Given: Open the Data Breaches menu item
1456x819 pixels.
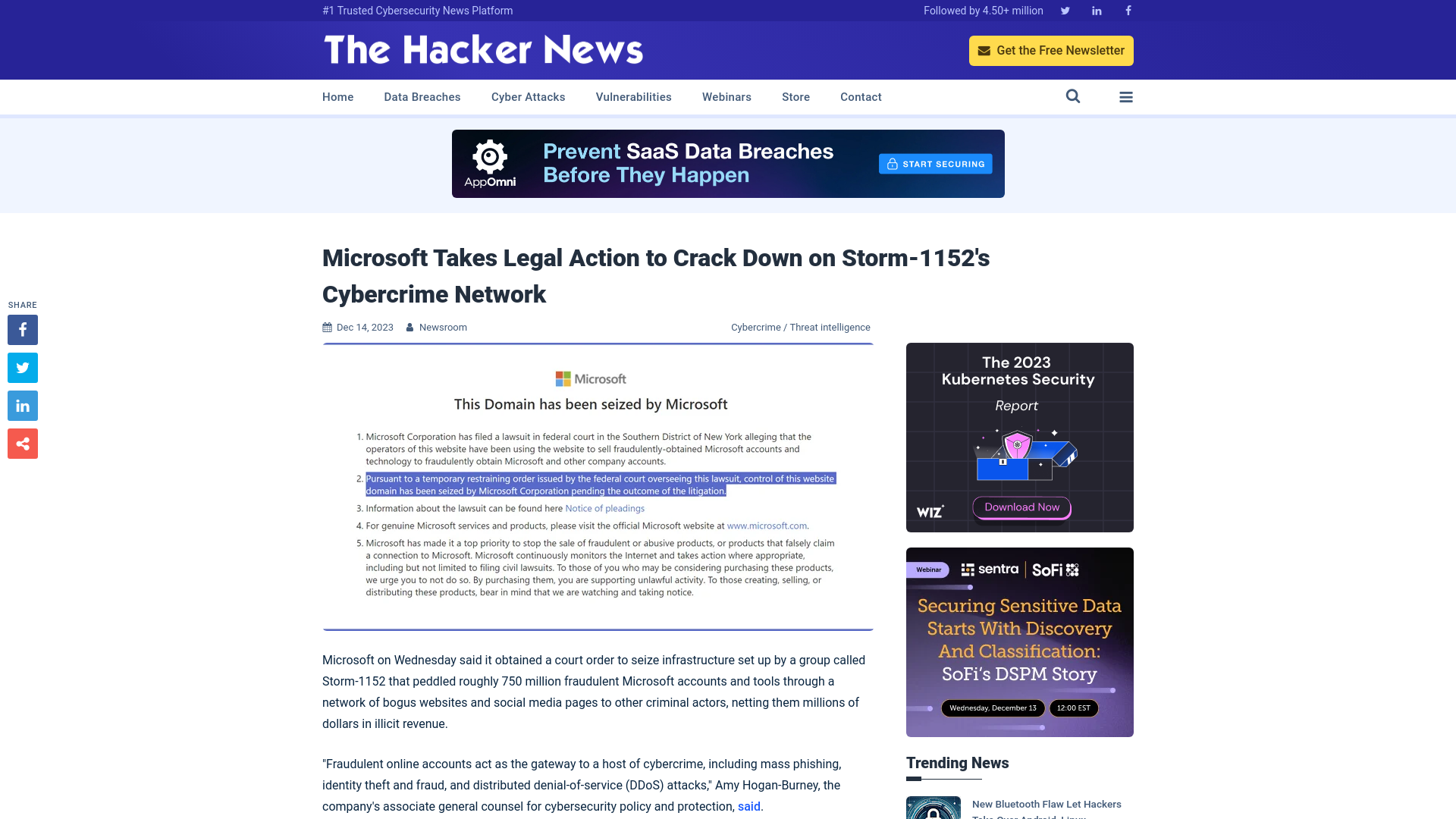Looking at the screenshot, I should (422, 96).
